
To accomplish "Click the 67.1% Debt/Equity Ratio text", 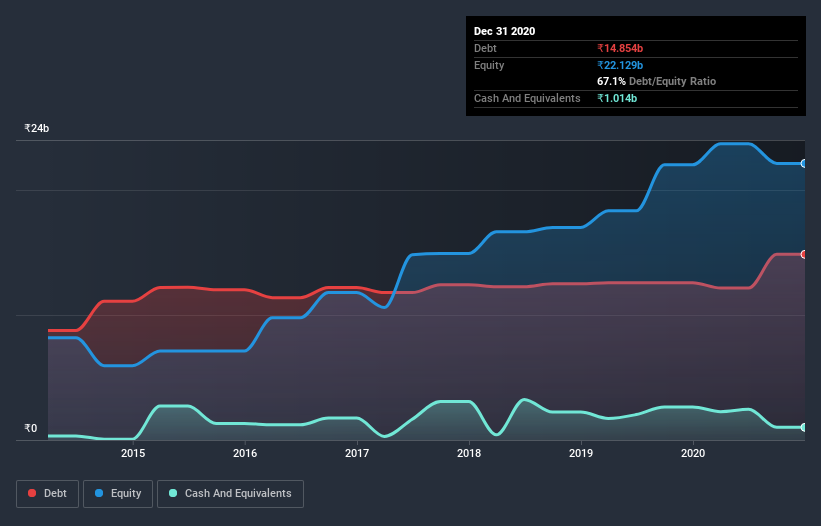I will point(657,81).
